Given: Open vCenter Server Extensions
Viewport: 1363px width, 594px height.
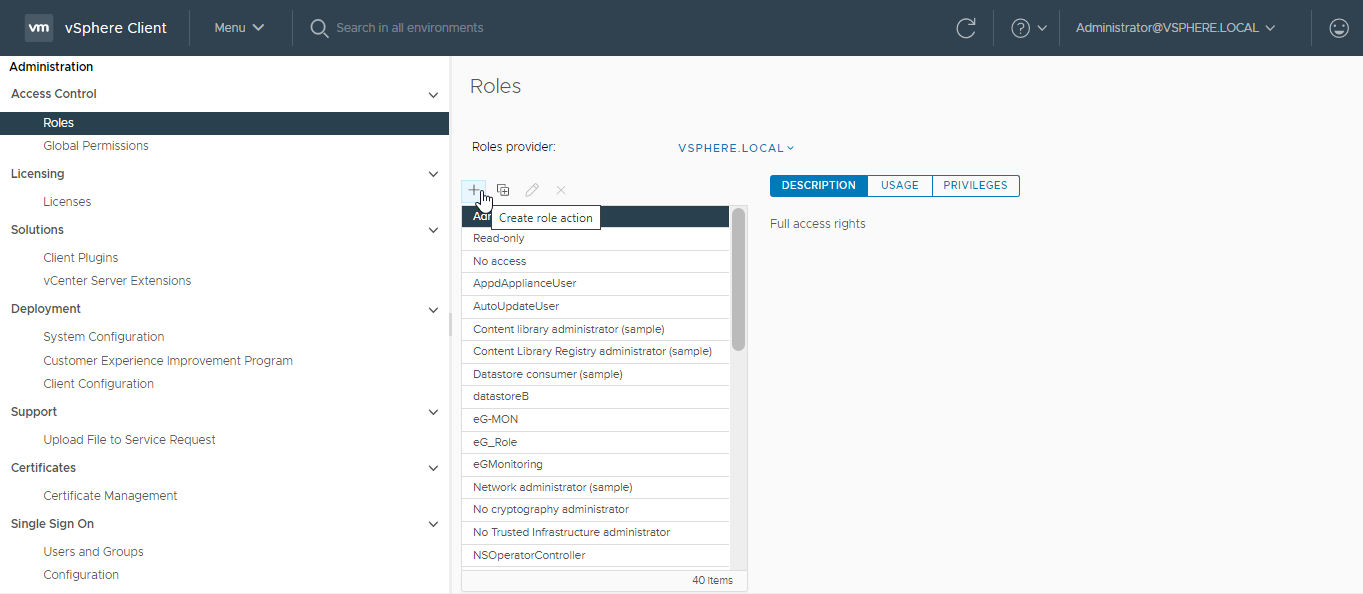Looking at the screenshot, I should pyautogui.click(x=117, y=281).
